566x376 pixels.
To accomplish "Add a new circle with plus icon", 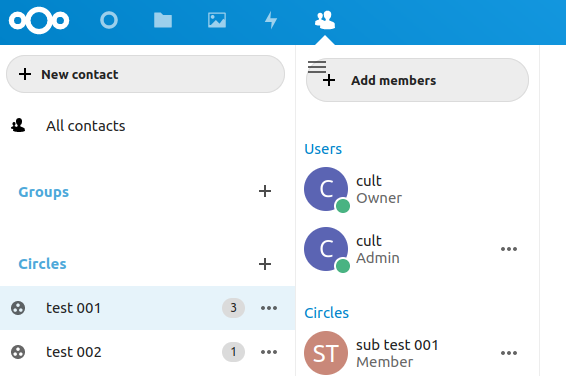I will (265, 264).
